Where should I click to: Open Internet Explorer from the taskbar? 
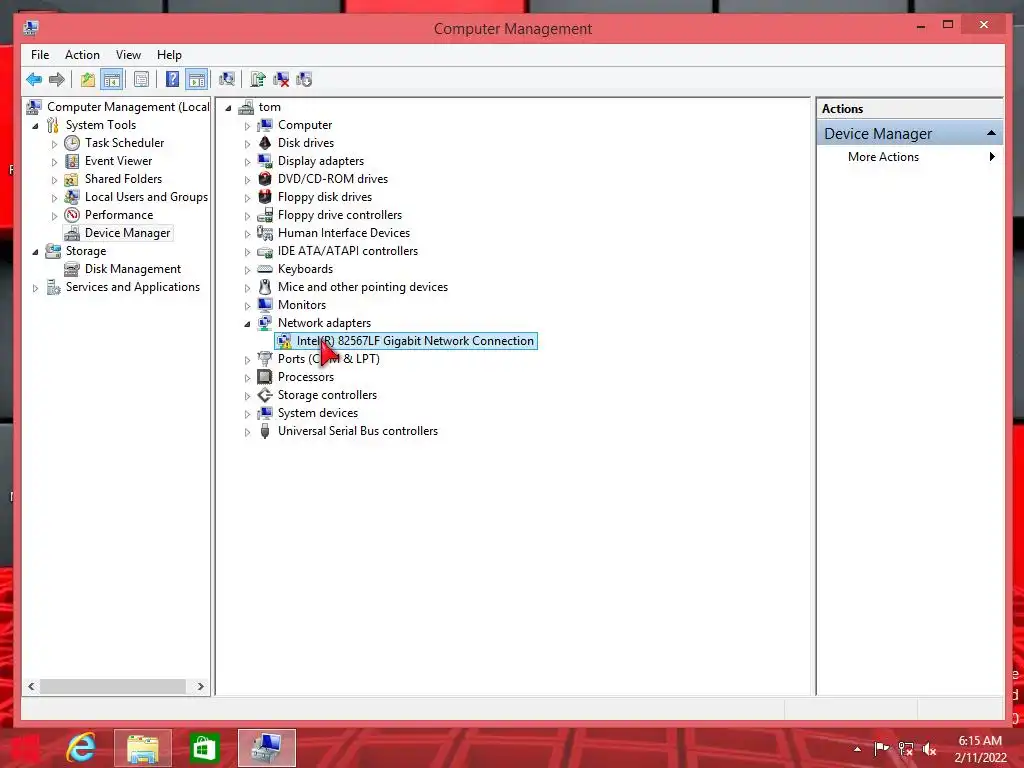pyautogui.click(x=82, y=748)
